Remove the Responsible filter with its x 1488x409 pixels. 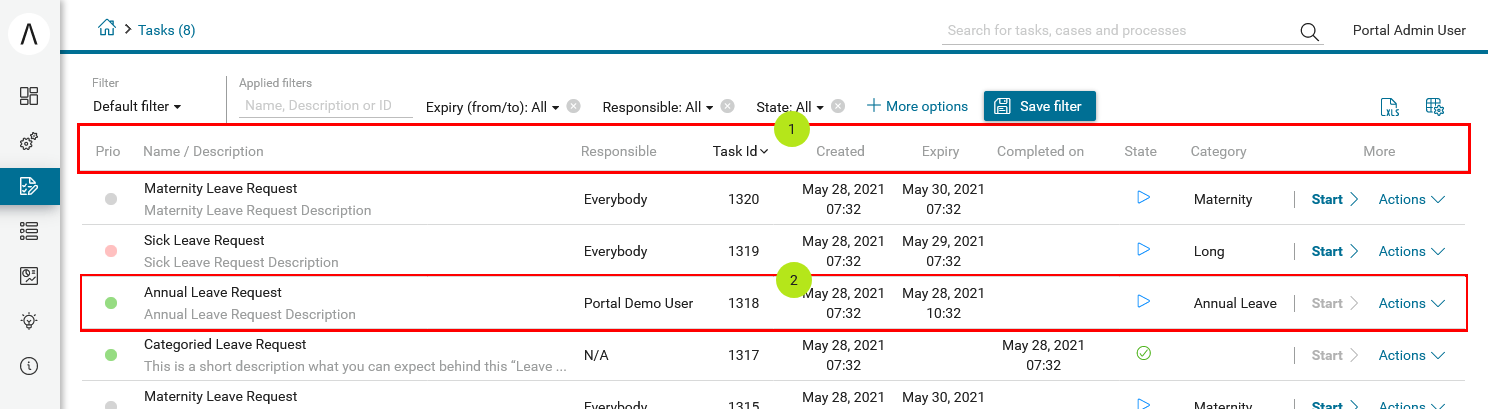click(x=727, y=106)
